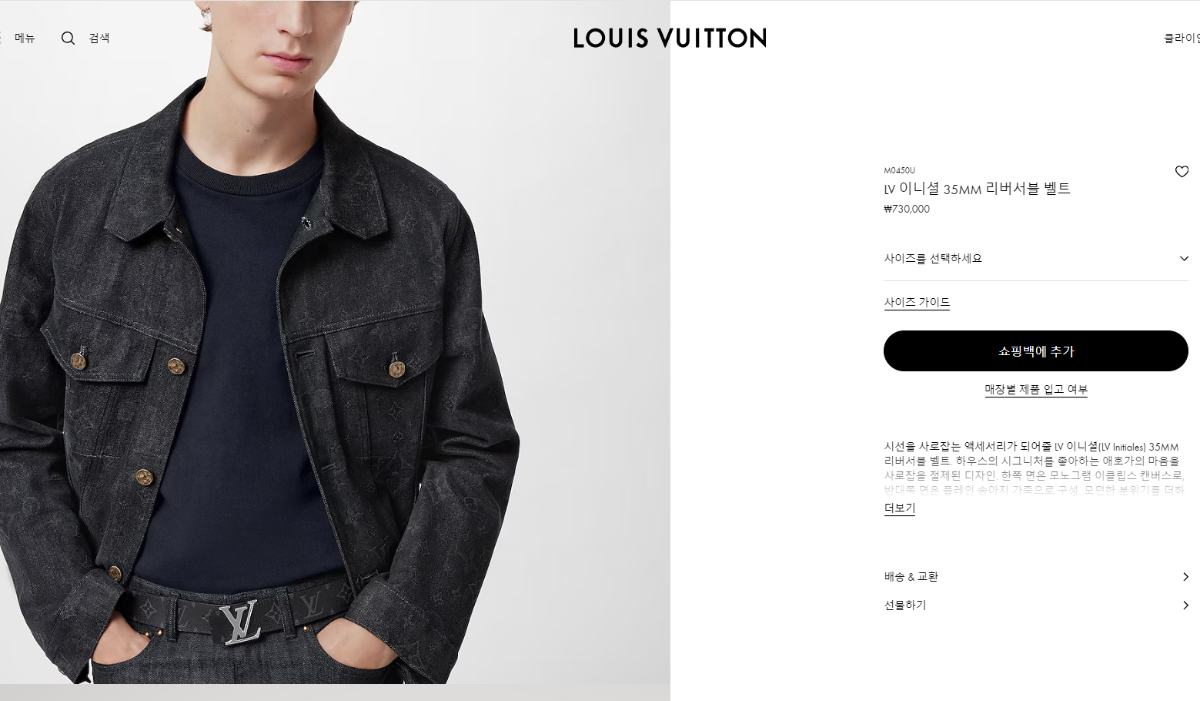The height and width of the screenshot is (701, 1200).
Task: Select the 검색 header item
Action: point(99,38)
